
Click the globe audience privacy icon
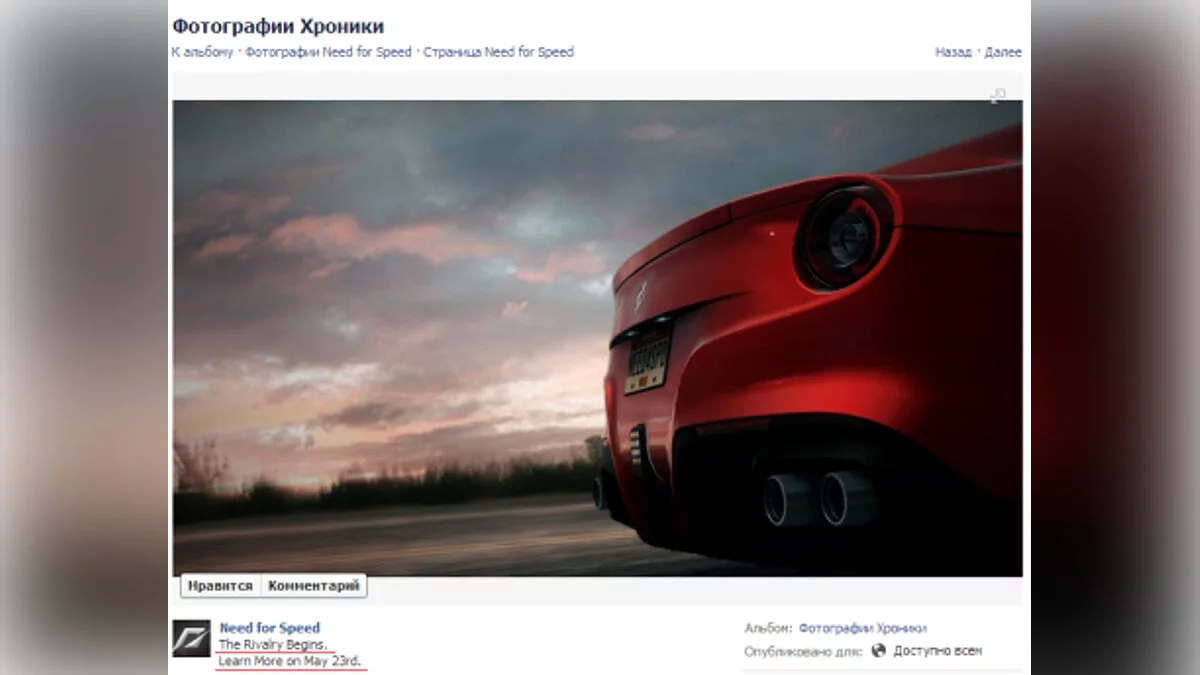tap(879, 650)
